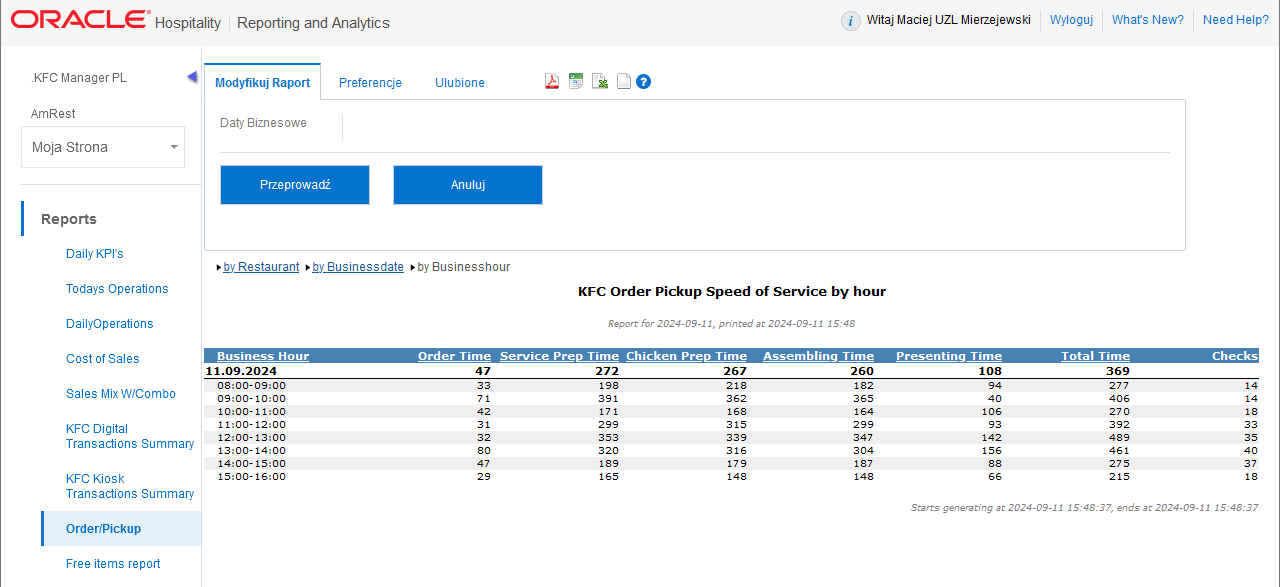The height and width of the screenshot is (587, 1280).
Task: Open the Ulubione tab
Action: pos(459,83)
